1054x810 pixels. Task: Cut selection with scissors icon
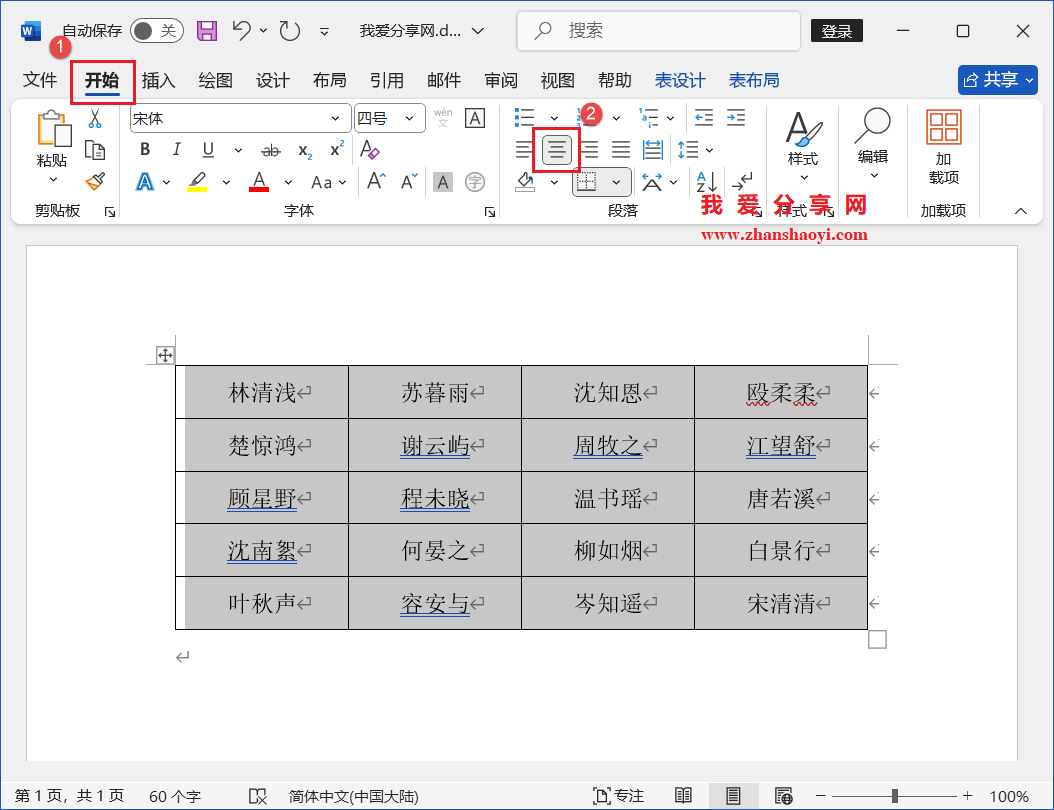click(95, 119)
